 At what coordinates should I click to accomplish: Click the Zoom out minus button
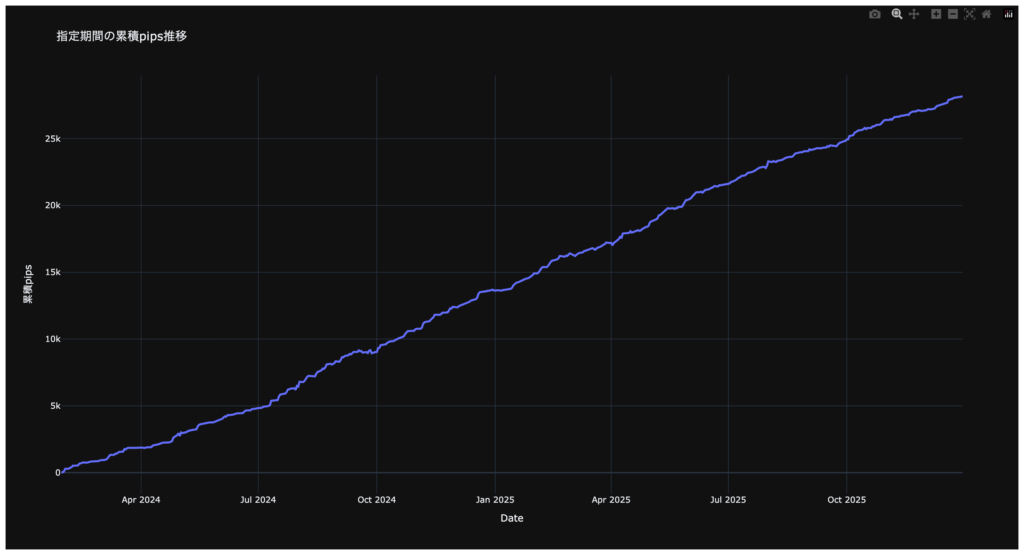(952, 14)
